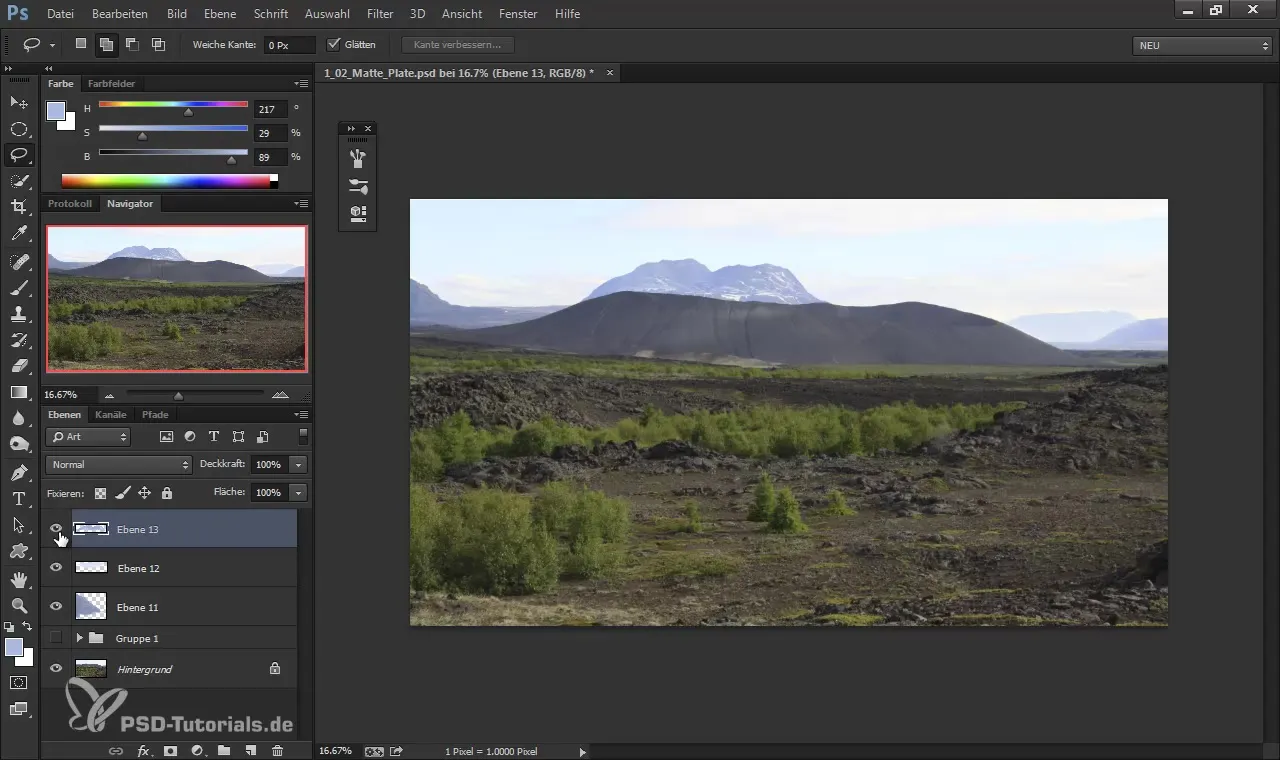Click the link layers icon
This screenshot has height=760, width=1280.
[x=115, y=750]
